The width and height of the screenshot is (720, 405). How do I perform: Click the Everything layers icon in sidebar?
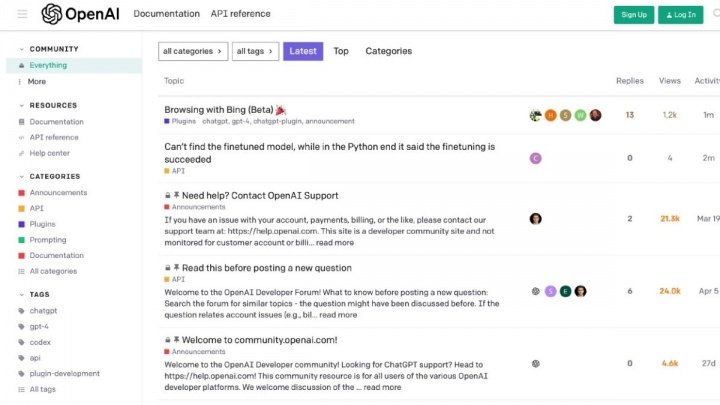[x=21, y=66]
